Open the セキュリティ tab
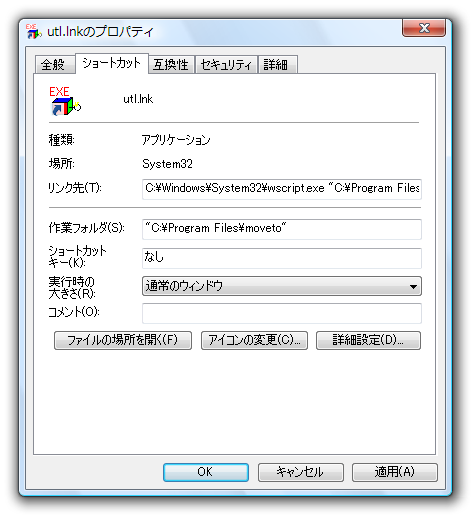The image size is (473, 515). coord(226,64)
